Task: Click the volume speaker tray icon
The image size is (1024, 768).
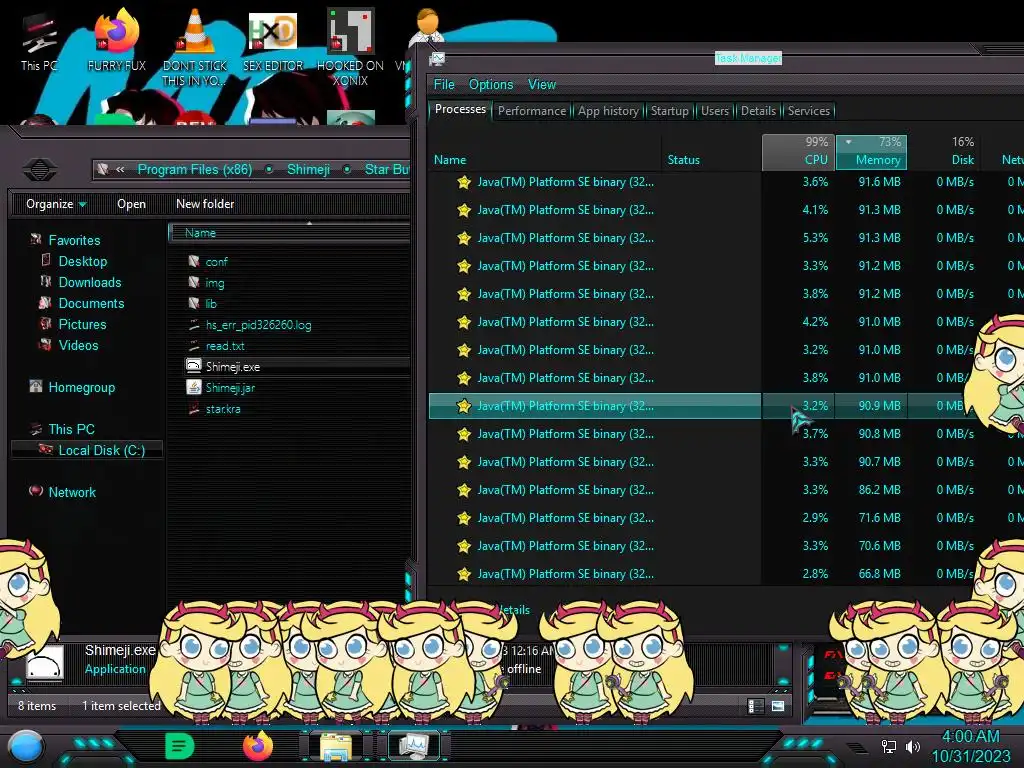Action: tap(913, 746)
